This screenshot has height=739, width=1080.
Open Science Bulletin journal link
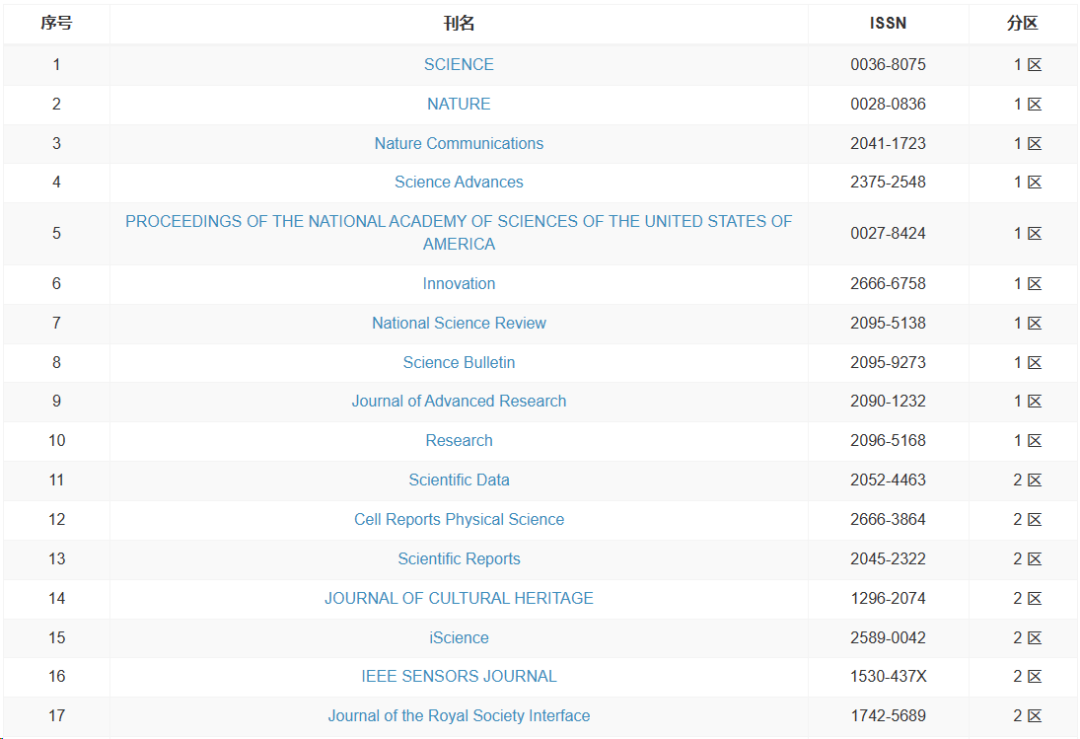(459, 362)
